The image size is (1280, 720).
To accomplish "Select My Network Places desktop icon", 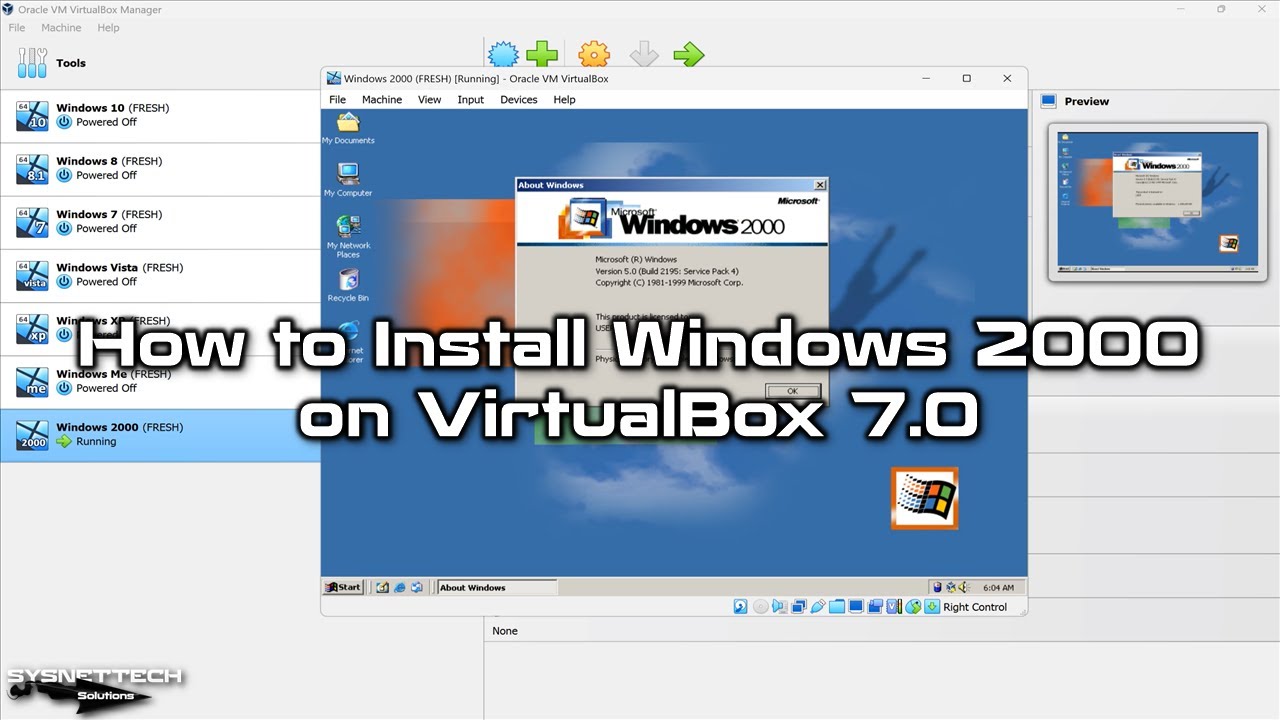I will pyautogui.click(x=348, y=236).
